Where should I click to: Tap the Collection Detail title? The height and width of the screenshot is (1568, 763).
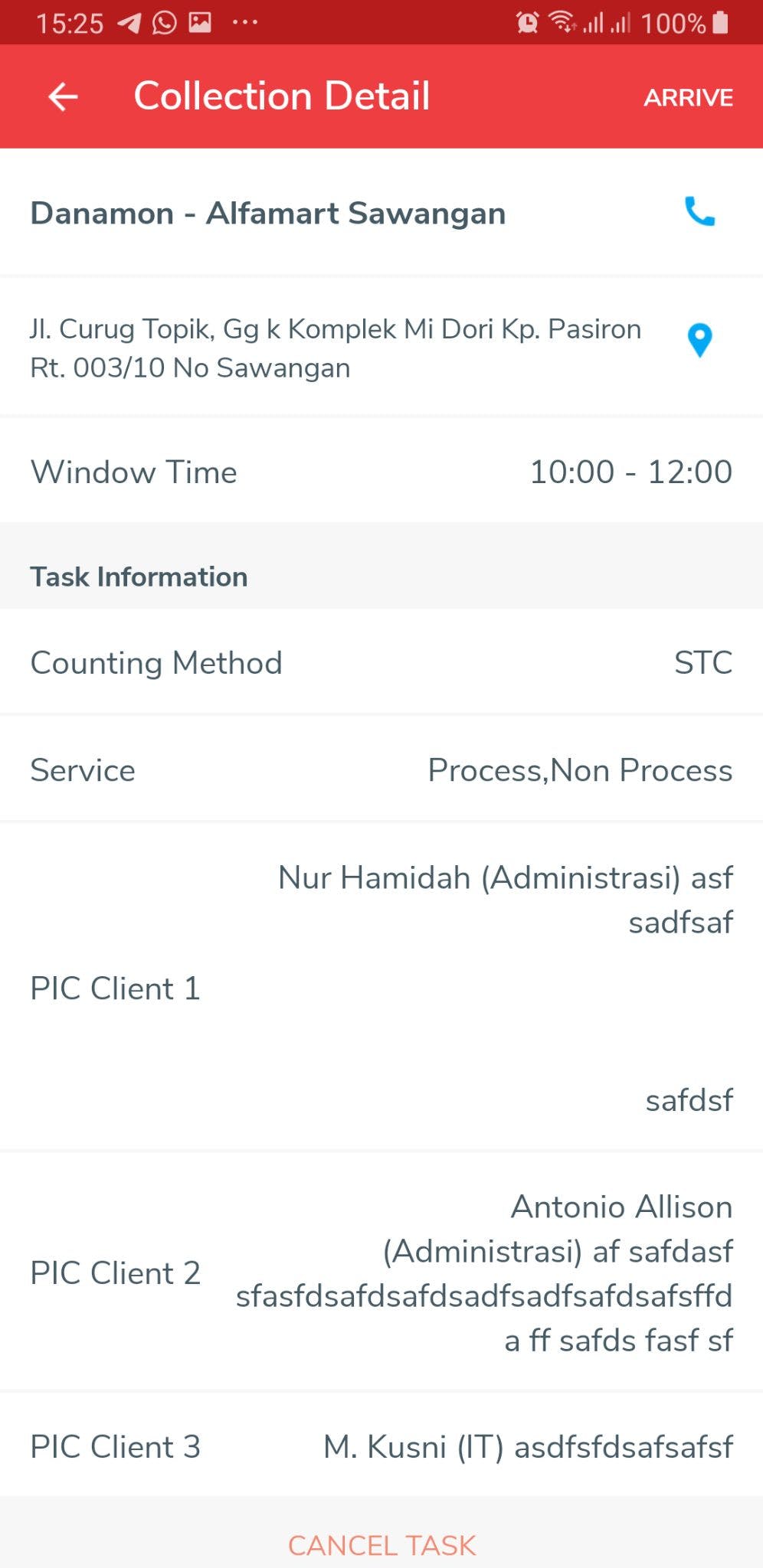tap(282, 96)
